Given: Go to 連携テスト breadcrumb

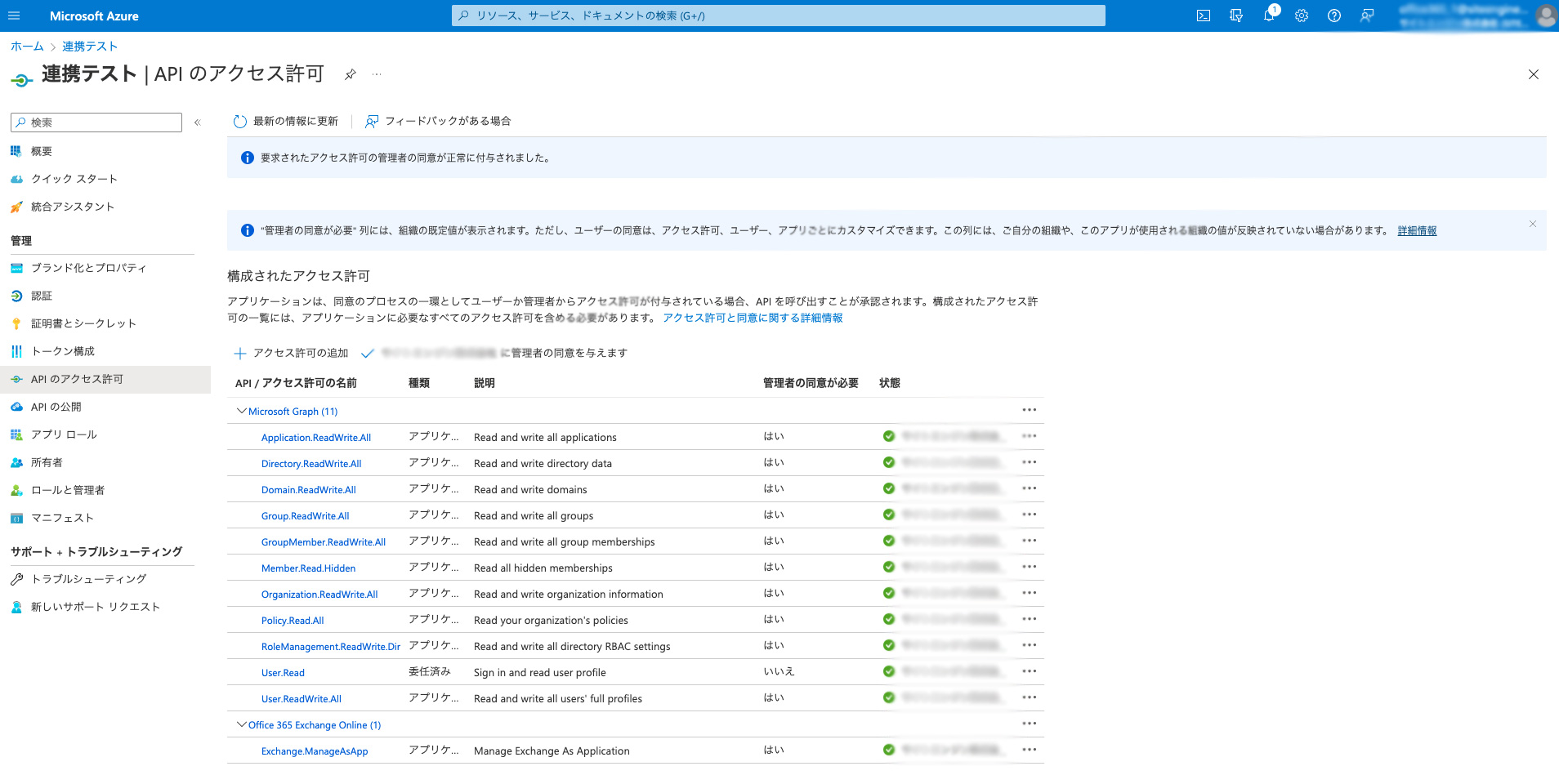Looking at the screenshot, I should 90,47.
